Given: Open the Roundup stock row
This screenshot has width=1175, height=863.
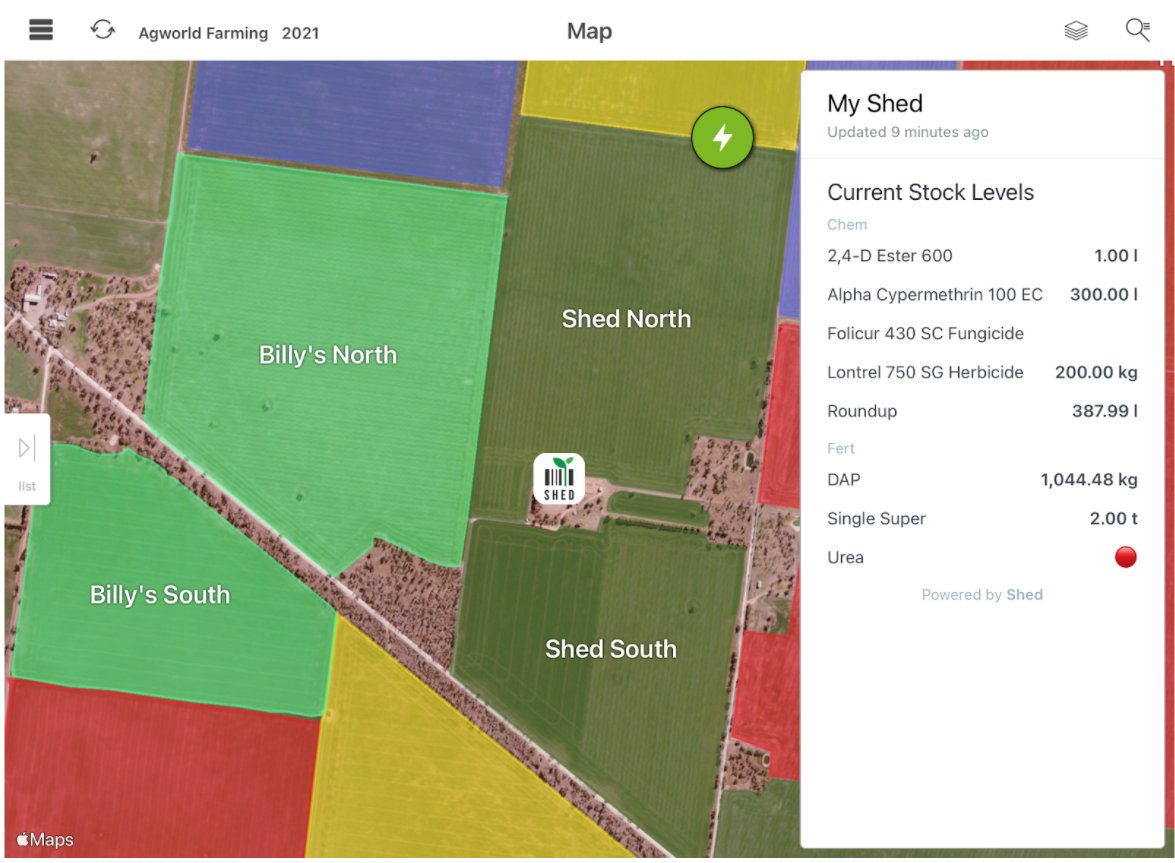Looking at the screenshot, I should tap(982, 411).
